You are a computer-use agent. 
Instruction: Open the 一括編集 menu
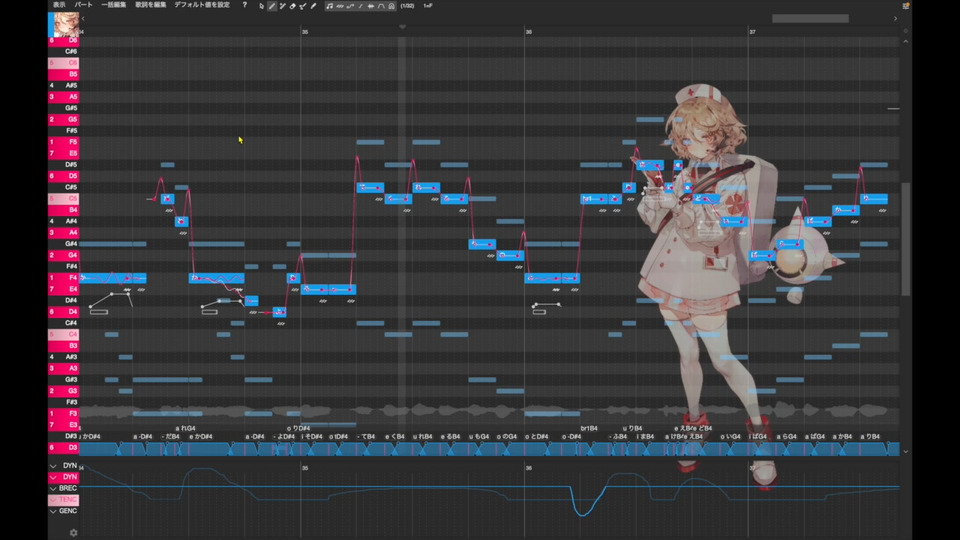click(113, 5)
